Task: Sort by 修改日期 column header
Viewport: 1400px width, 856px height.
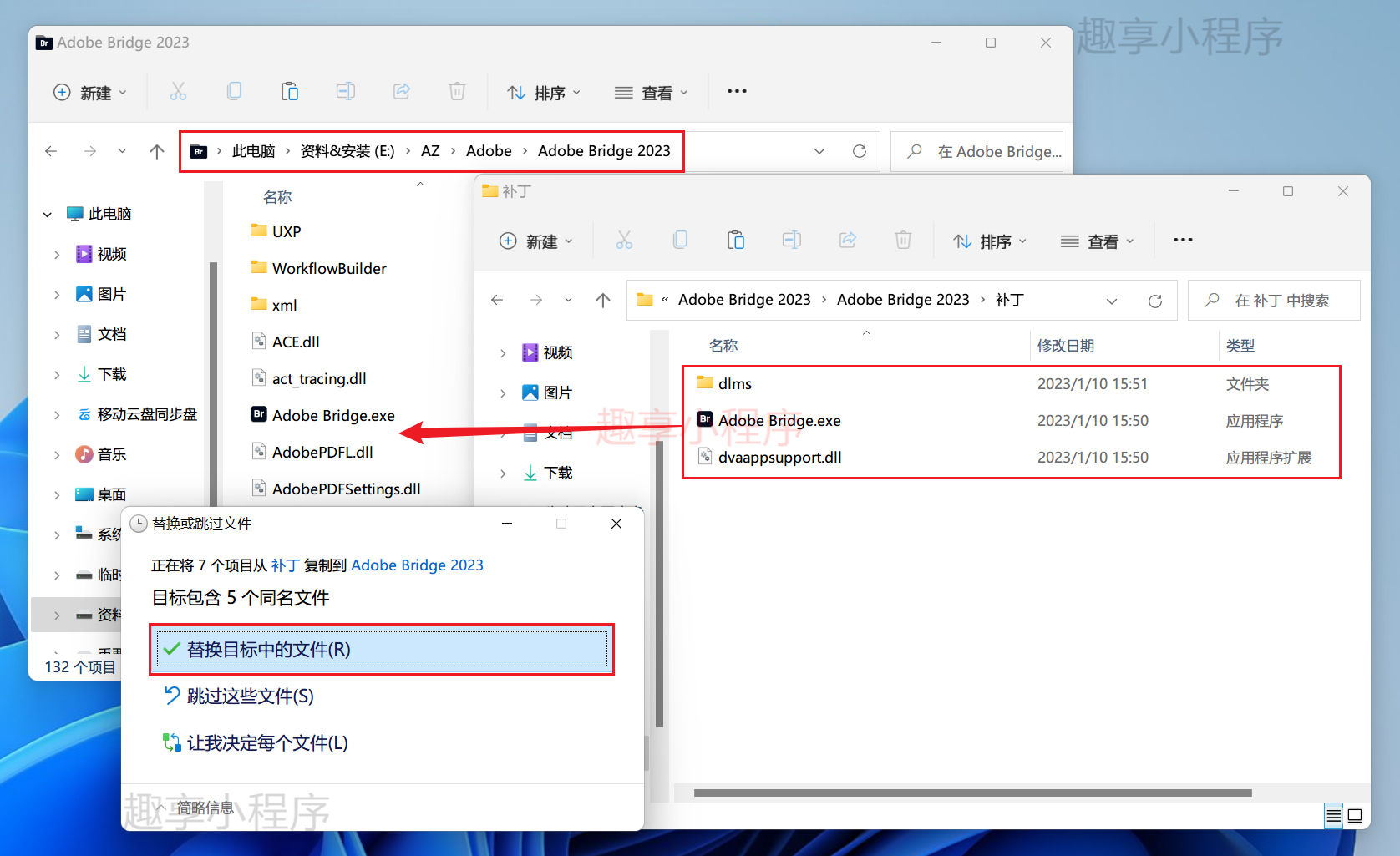Action: point(1065,346)
